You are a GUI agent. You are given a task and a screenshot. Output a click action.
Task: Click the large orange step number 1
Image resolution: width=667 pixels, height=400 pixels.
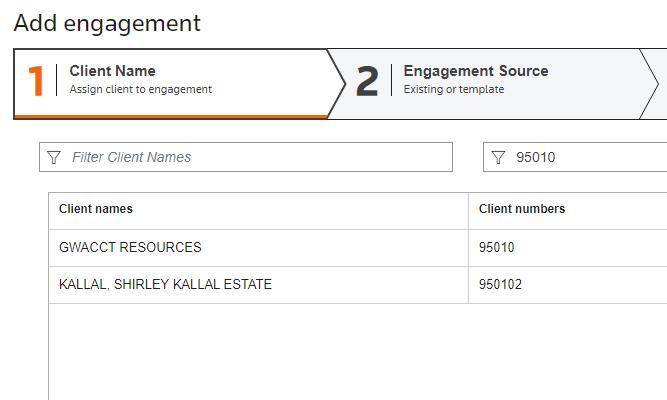pyautogui.click(x=36, y=82)
